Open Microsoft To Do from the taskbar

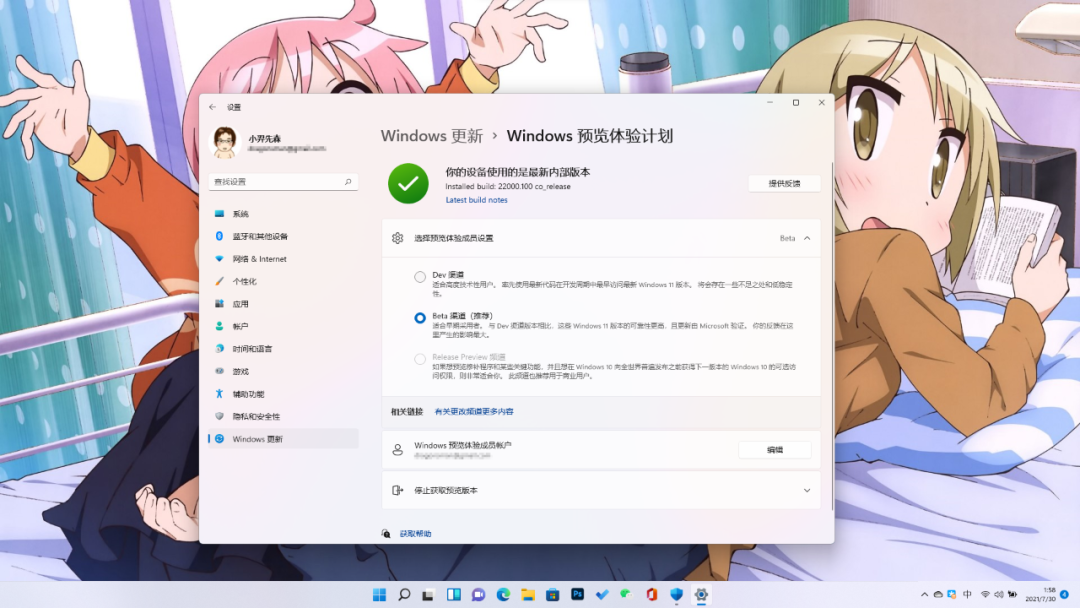pyautogui.click(x=602, y=595)
